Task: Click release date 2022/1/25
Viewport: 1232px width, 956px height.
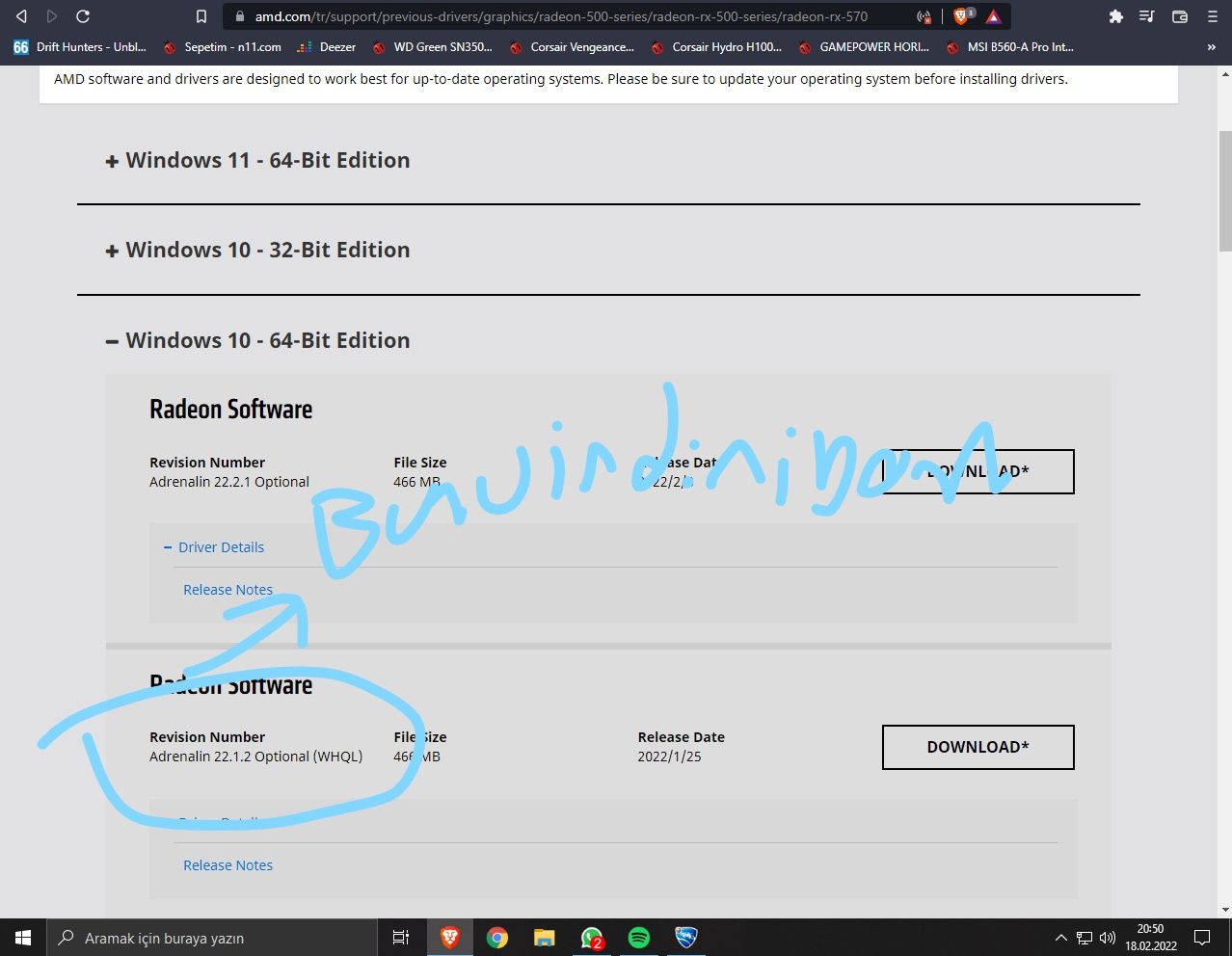Action: [x=669, y=757]
